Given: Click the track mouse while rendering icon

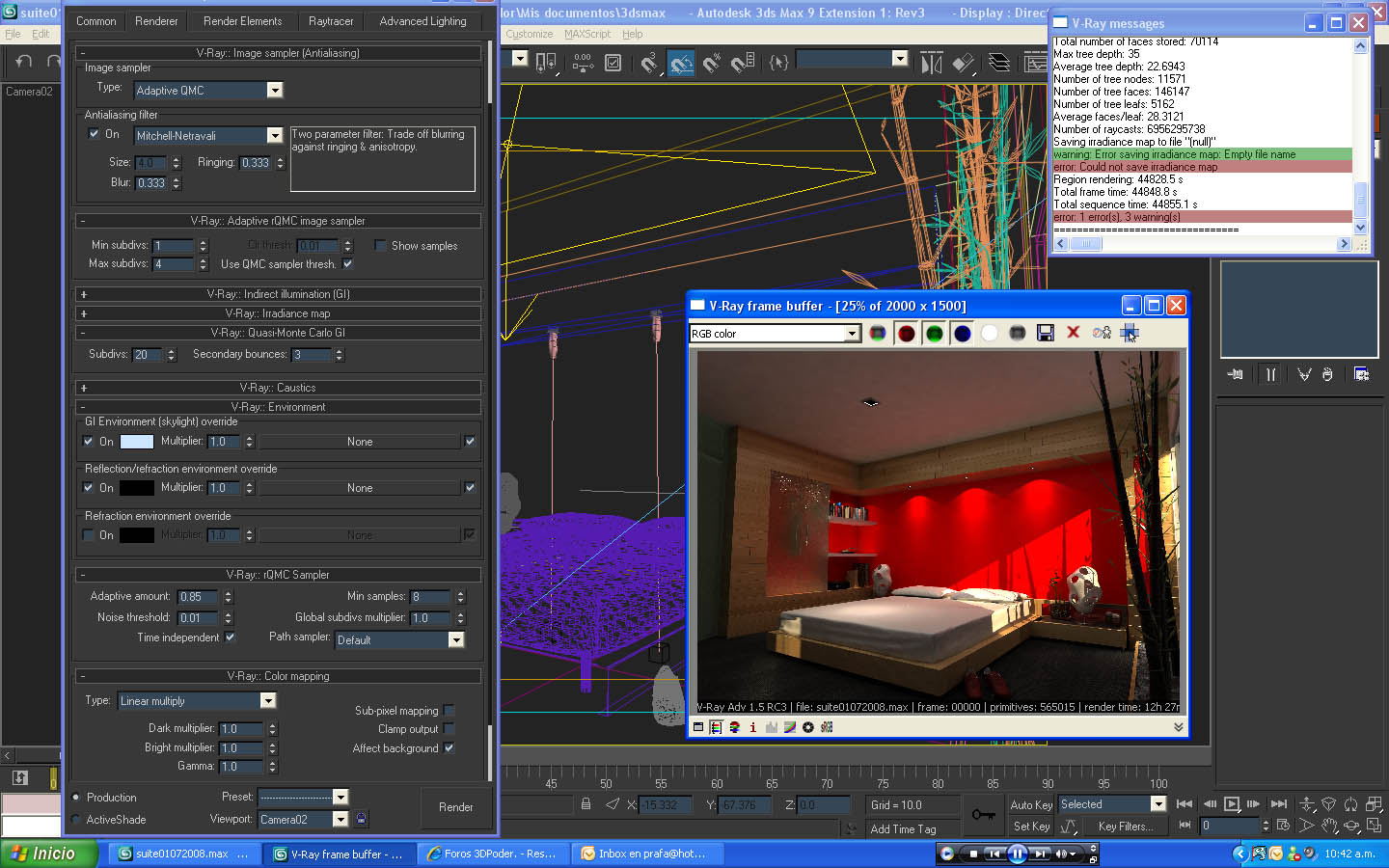Looking at the screenshot, I should click(1130, 333).
